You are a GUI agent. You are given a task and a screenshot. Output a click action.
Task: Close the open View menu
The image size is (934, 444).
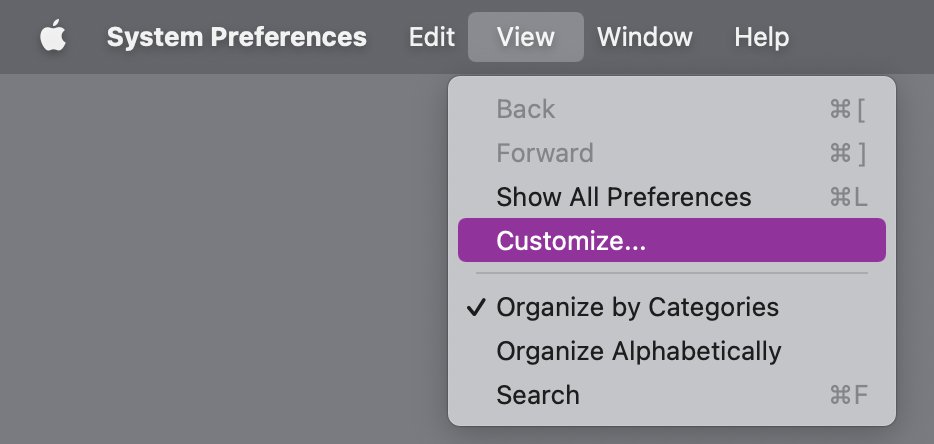[526, 37]
